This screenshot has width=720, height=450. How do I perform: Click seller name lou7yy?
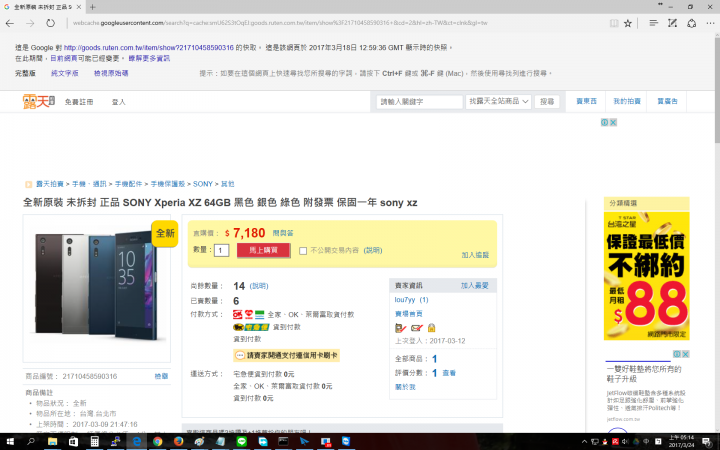click(405, 300)
